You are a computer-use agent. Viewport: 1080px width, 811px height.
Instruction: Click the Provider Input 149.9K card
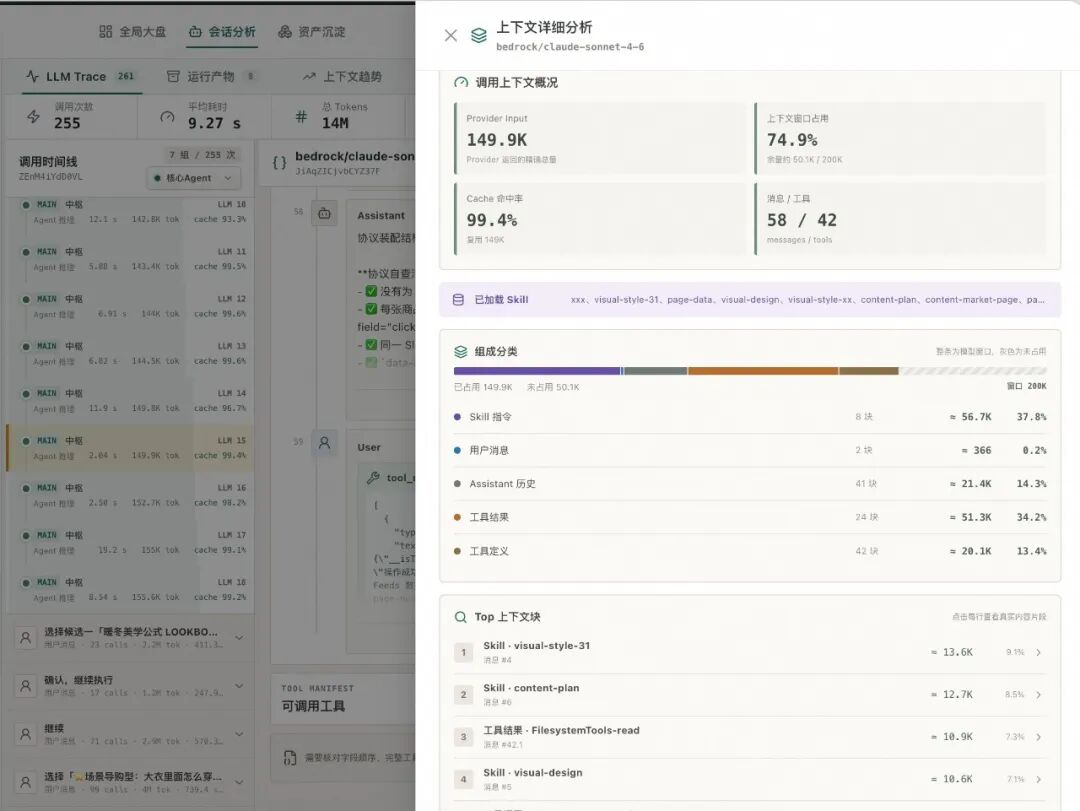(600, 138)
